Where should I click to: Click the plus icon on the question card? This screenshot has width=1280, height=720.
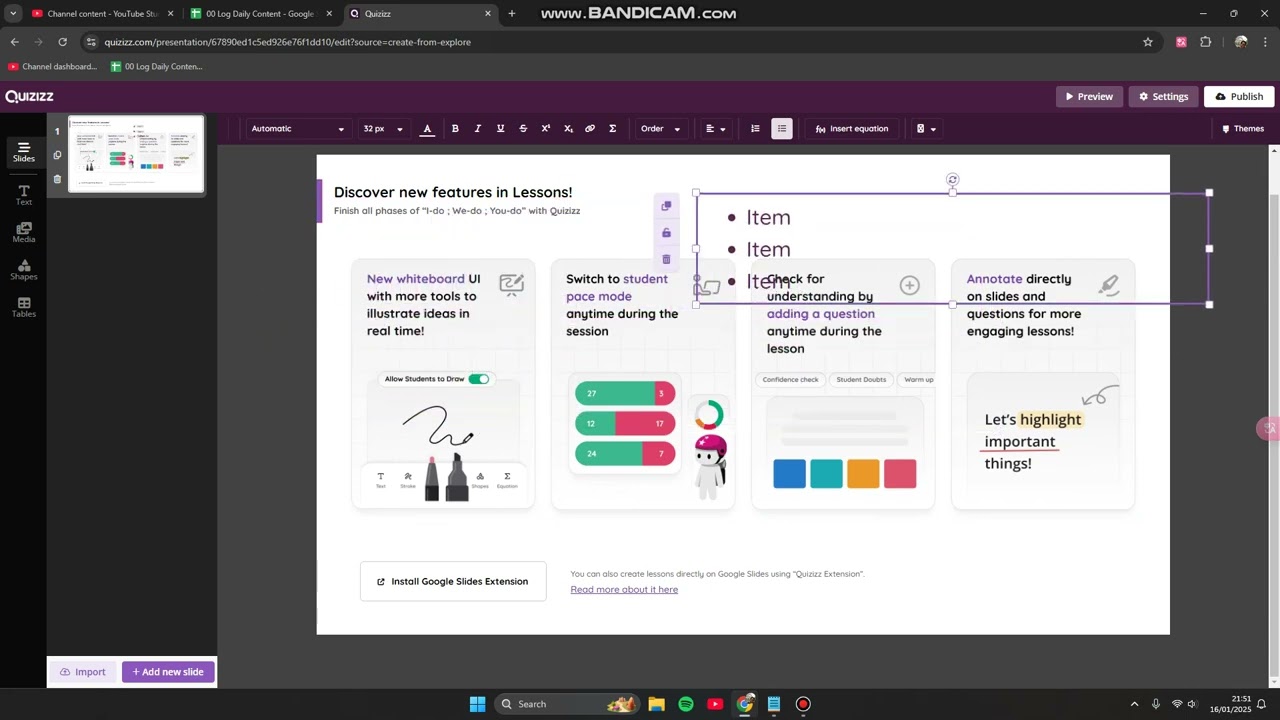point(909,286)
